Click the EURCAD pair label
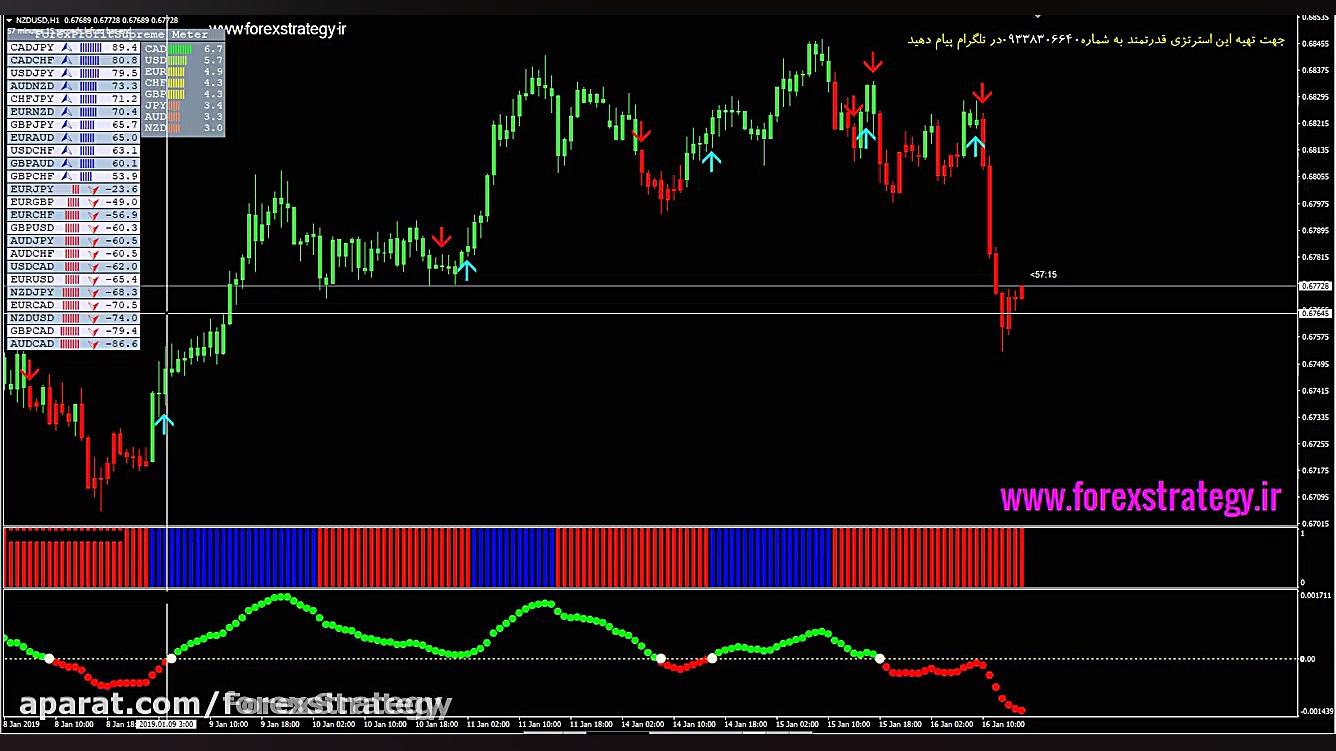This screenshot has height=751, width=1336. click(x=32, y=305)
